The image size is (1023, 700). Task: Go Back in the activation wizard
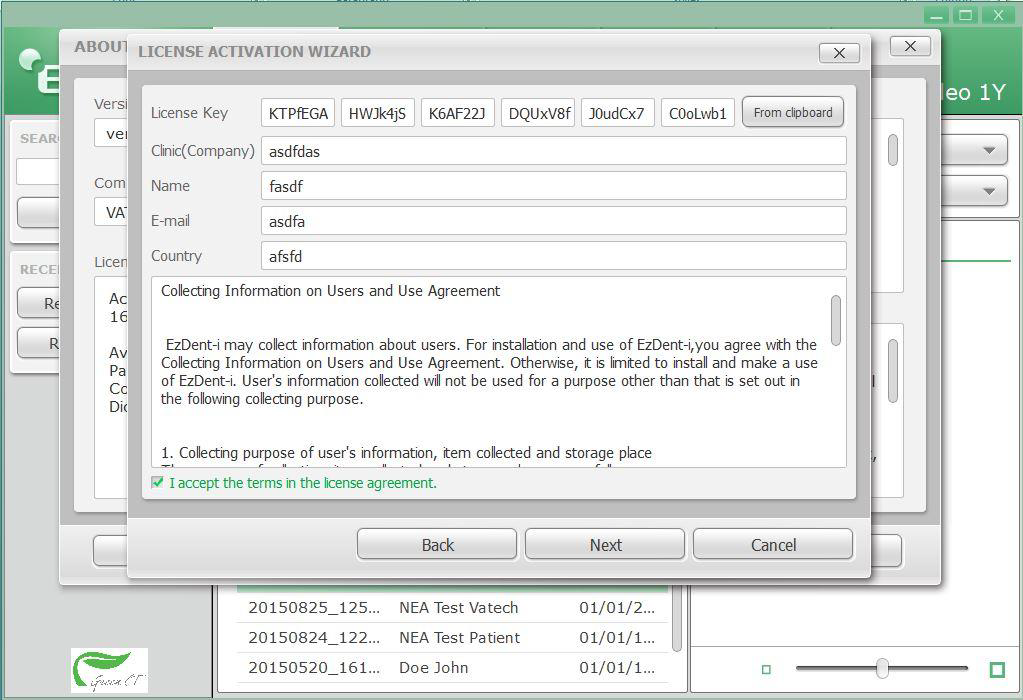437,545
